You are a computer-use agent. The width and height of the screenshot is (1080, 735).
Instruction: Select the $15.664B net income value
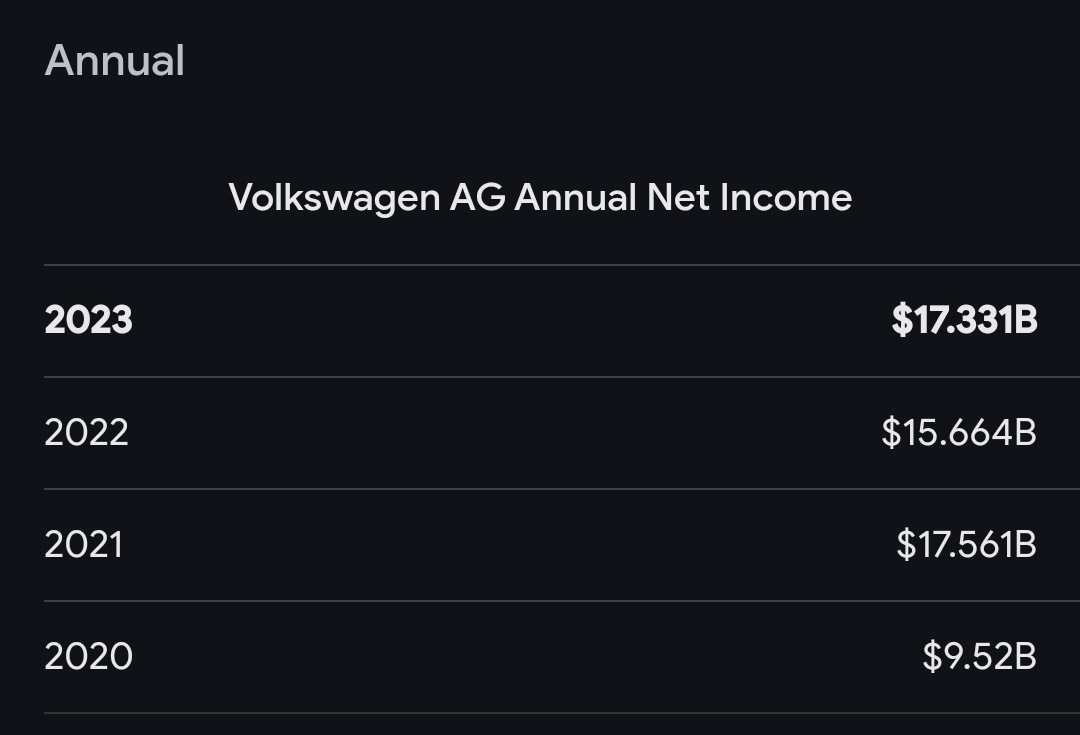(x=958, y=432)
